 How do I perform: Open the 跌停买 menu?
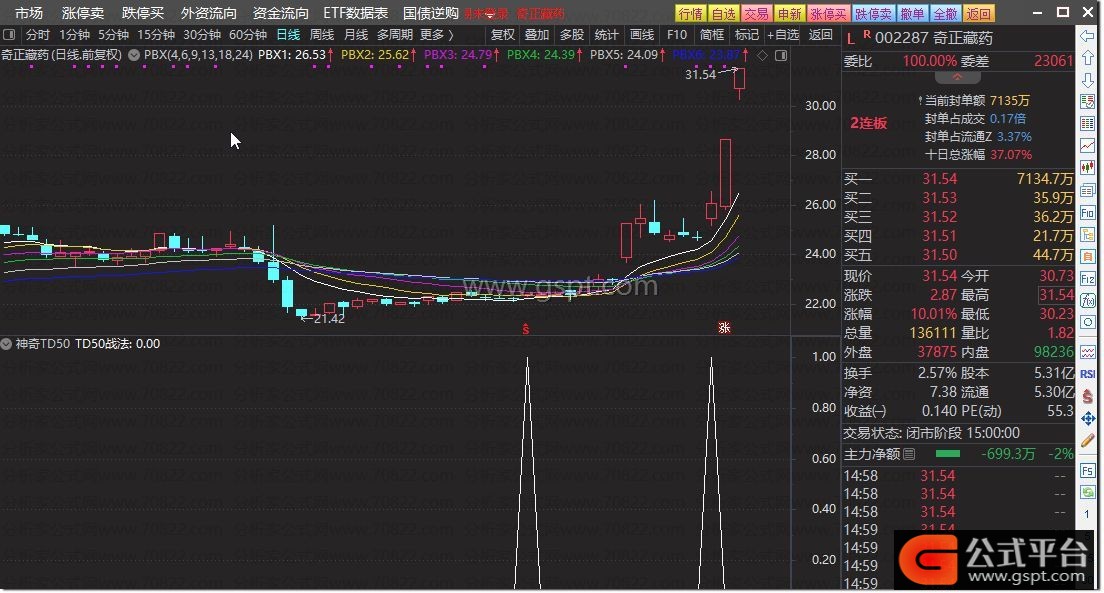pyautogui.click(x=143, y=13)
